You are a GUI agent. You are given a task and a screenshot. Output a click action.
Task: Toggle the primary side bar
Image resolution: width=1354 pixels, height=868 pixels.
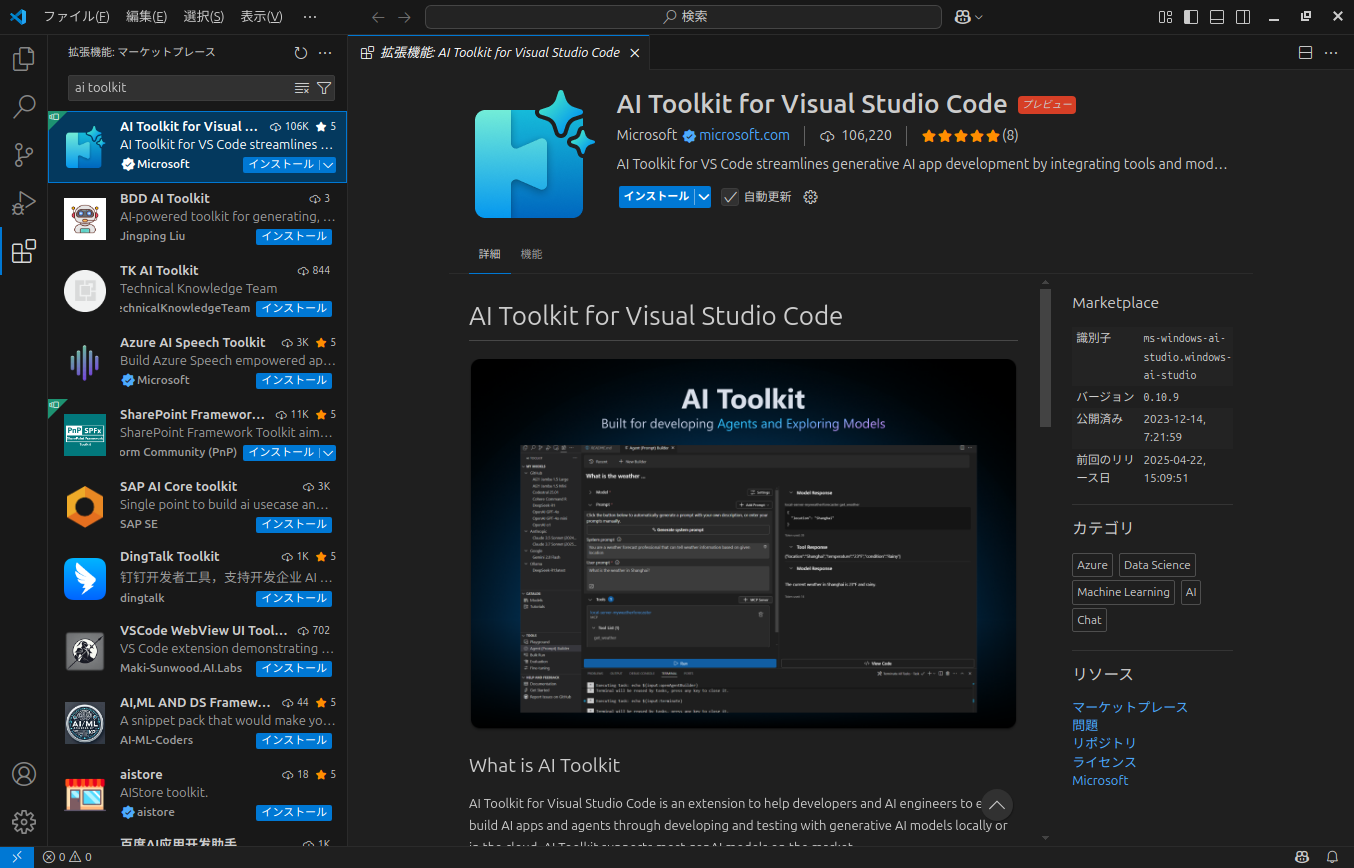click(x=1191, y=17)
